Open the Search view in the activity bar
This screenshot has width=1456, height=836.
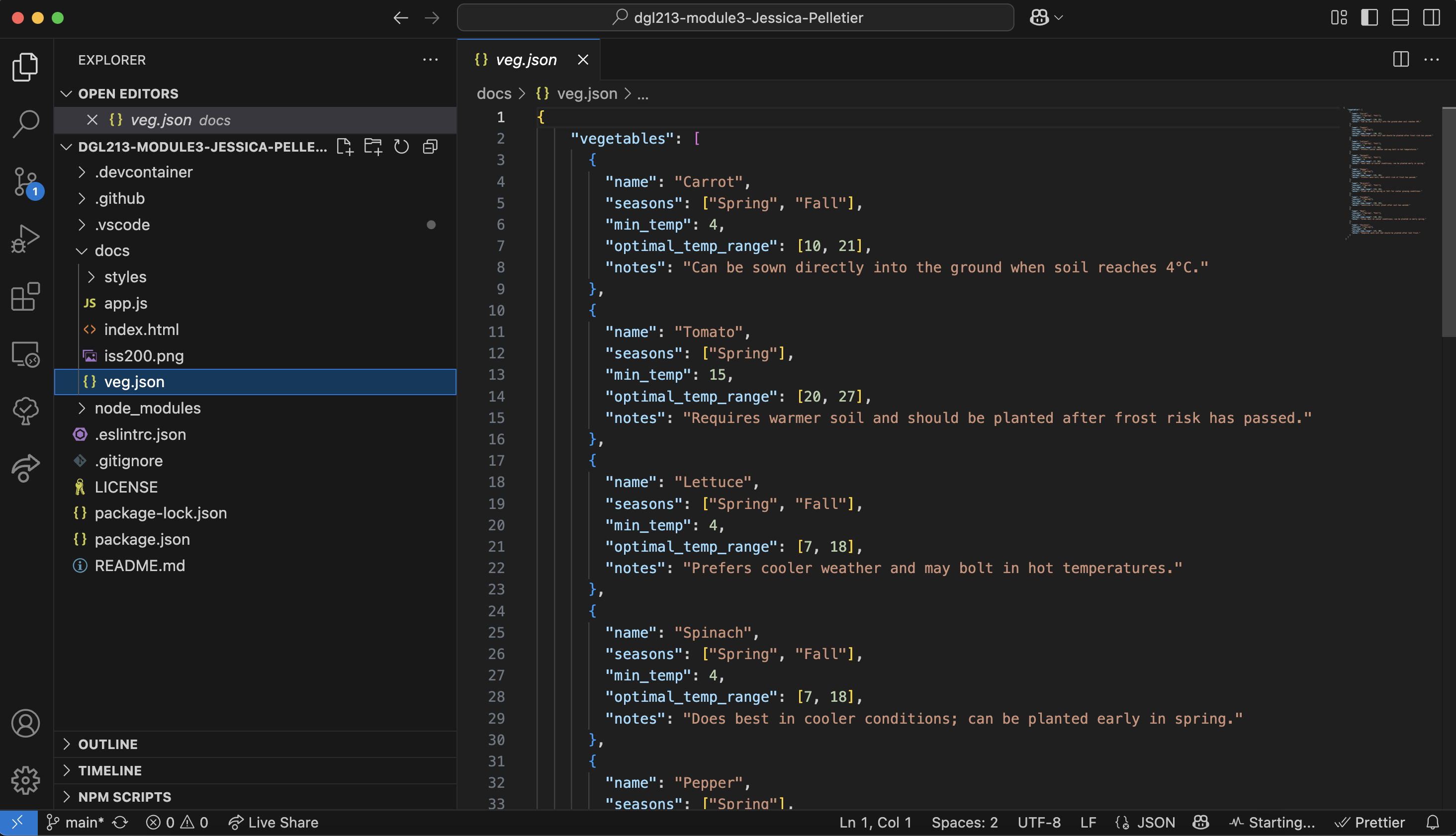click(x=25, y=122)
